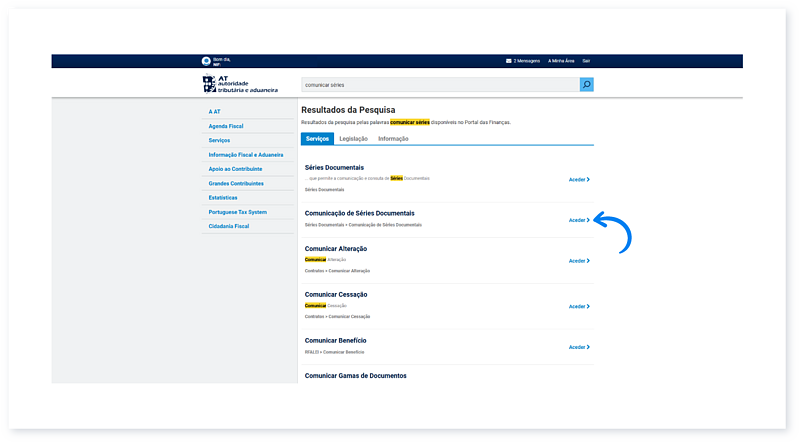Select Informação Fiscal e Aduaneira in sidebar
Image resolution: width=800 pixels, height=443 pixels.
(246, 155)
